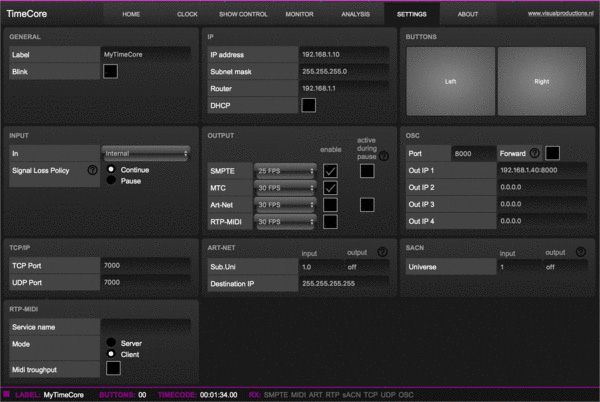The height and width of the screenshot is (402, 600).
Task: Edit the Art-Net Sub.Uni output field
Action: click(367, 267)
